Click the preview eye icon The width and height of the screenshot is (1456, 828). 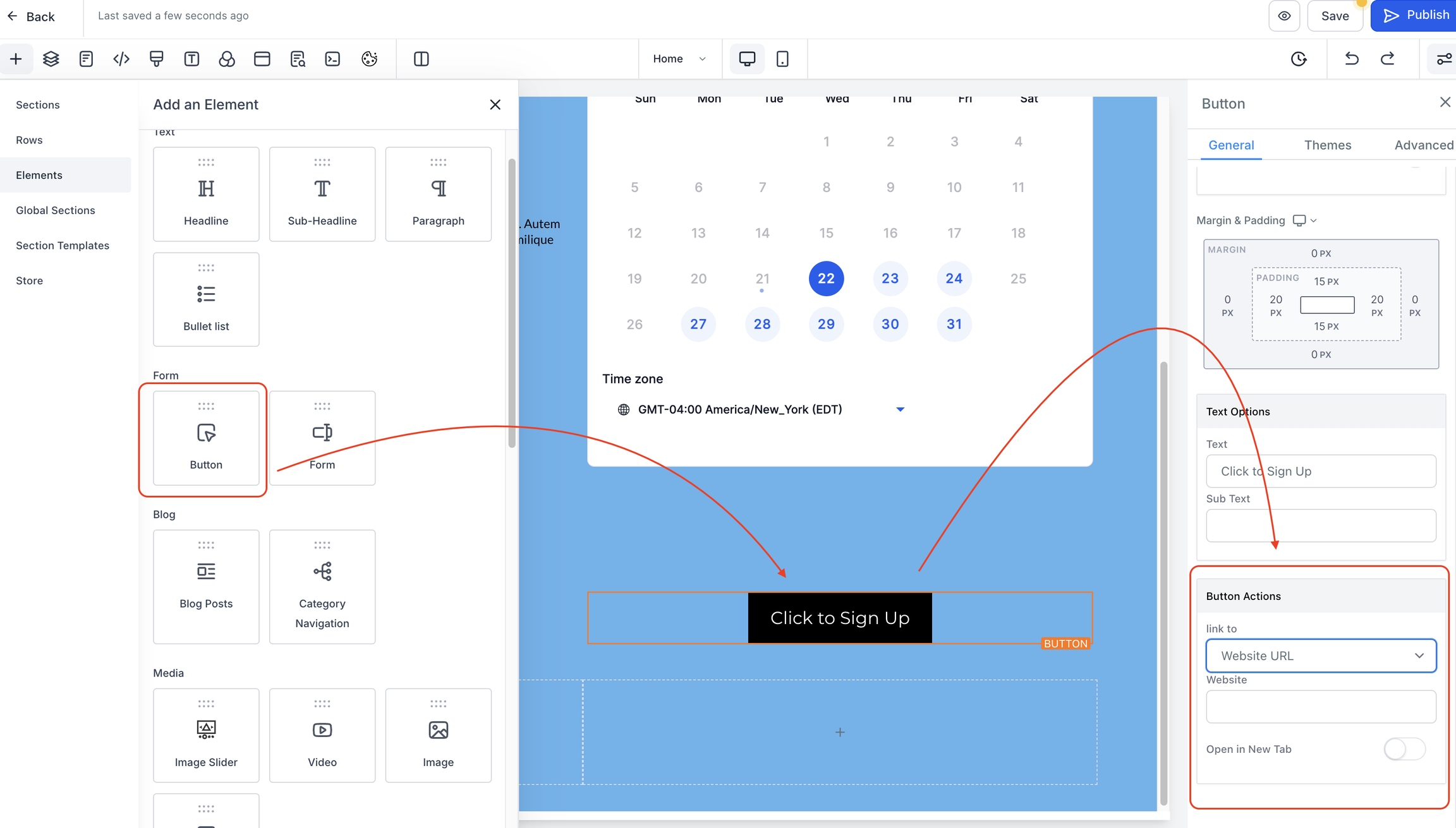coord(1284,16)
